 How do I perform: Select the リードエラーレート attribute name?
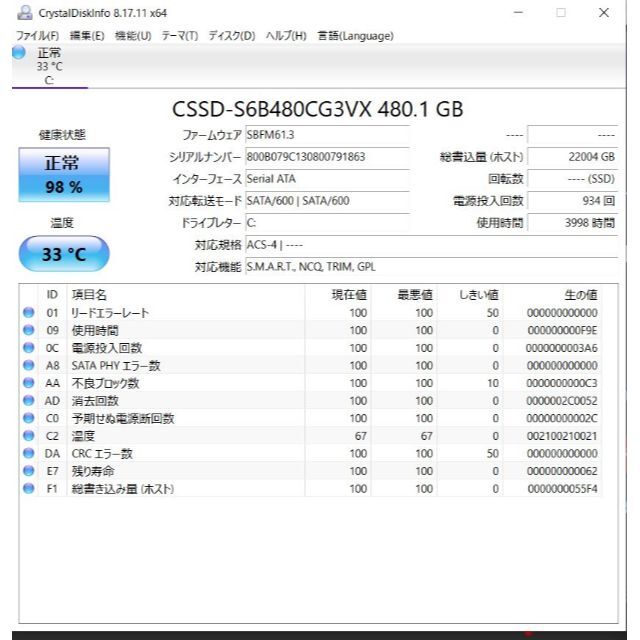coord(110,313)
